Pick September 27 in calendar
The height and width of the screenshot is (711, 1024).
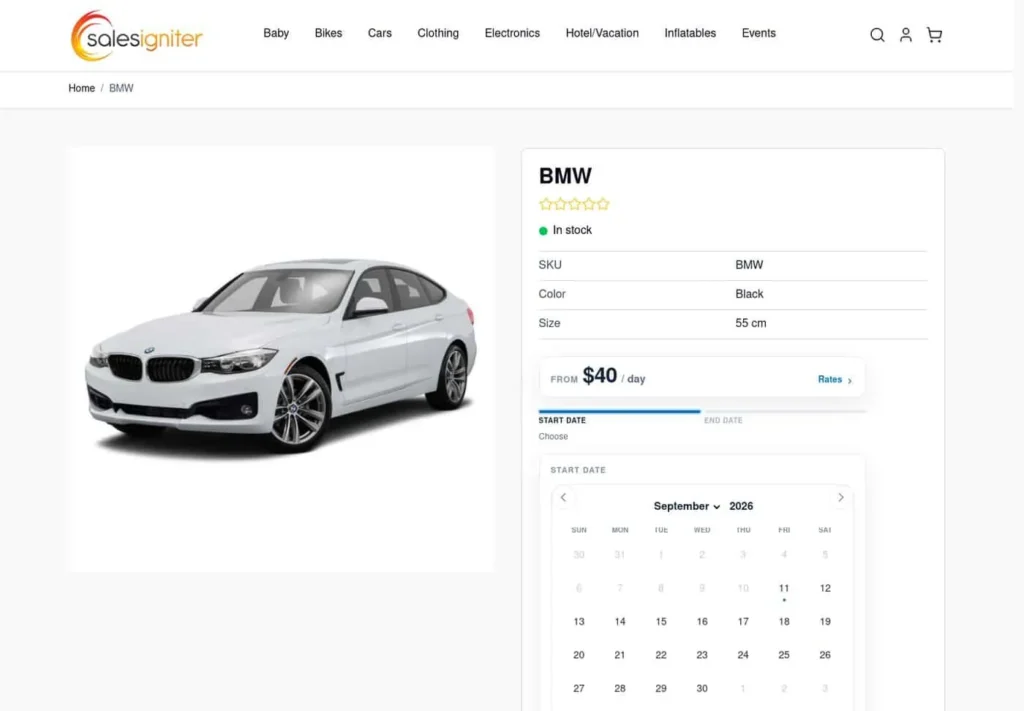click(x=579, y=688)
